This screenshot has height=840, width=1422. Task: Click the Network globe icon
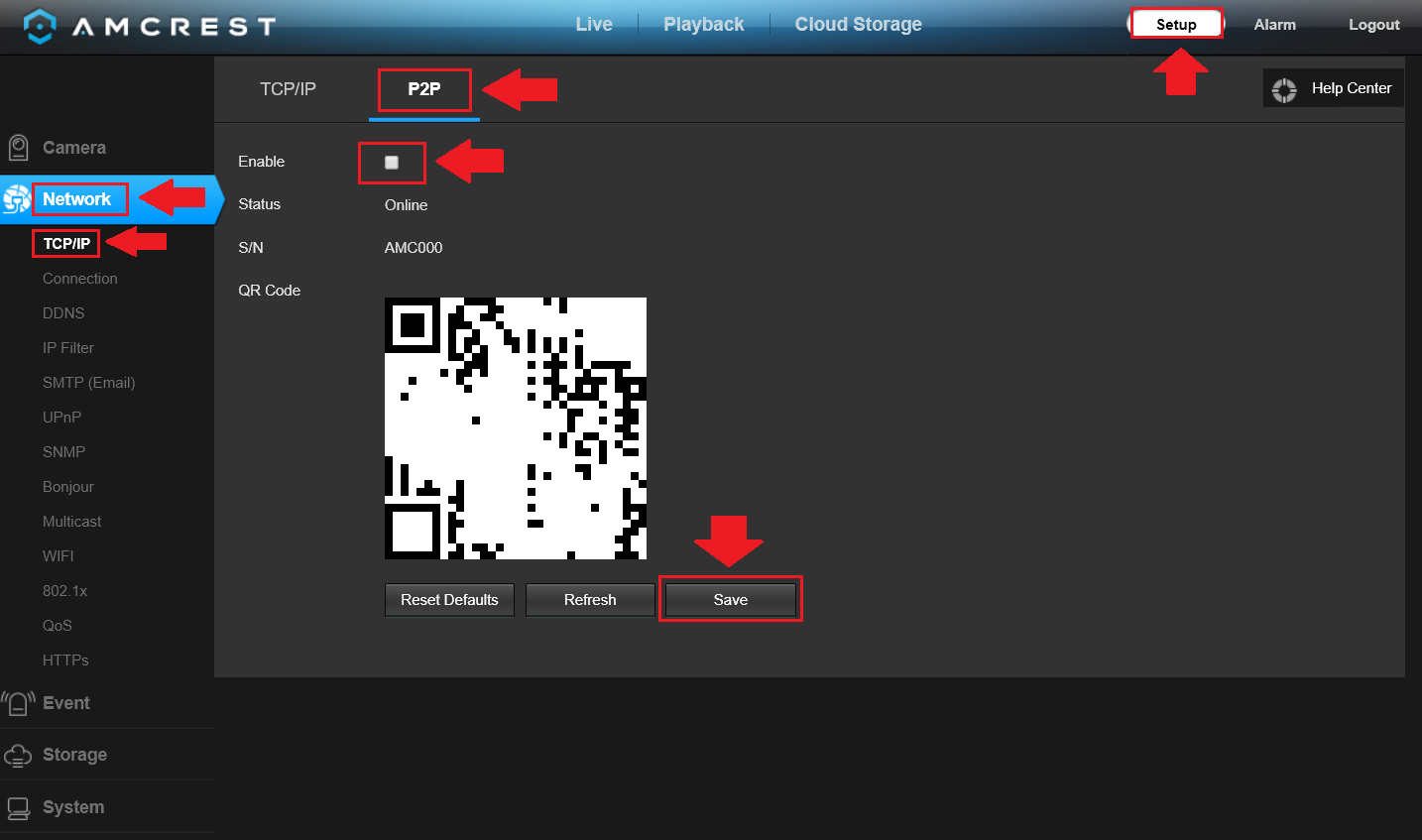(x=16, y=199)
